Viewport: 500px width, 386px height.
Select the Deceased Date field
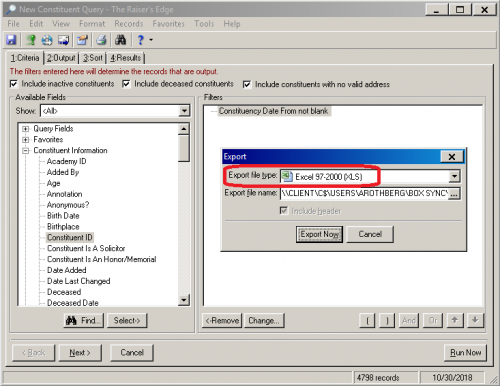73,303
